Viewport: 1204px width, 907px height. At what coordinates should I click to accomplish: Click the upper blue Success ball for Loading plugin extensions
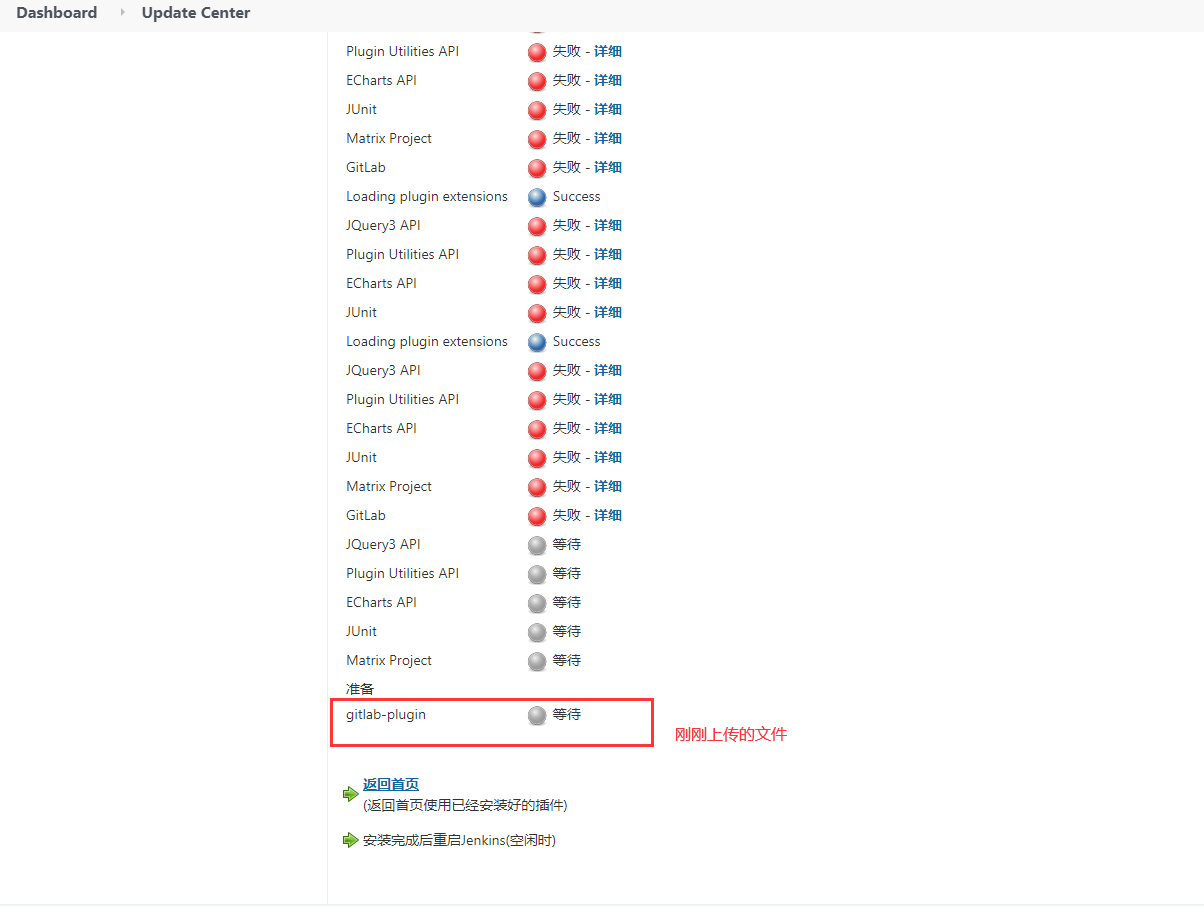pyautogui.click(x=537, y=197)
